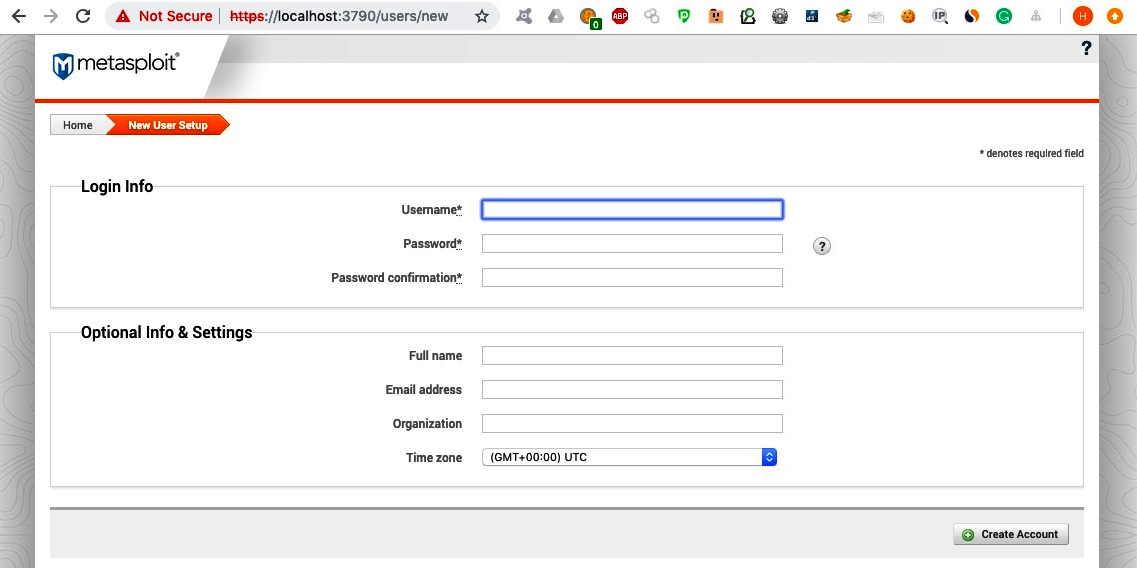Open the ABP Adblock Plus extension
This screenshot has width=1137, height=568.
click(x=620, y=16)
